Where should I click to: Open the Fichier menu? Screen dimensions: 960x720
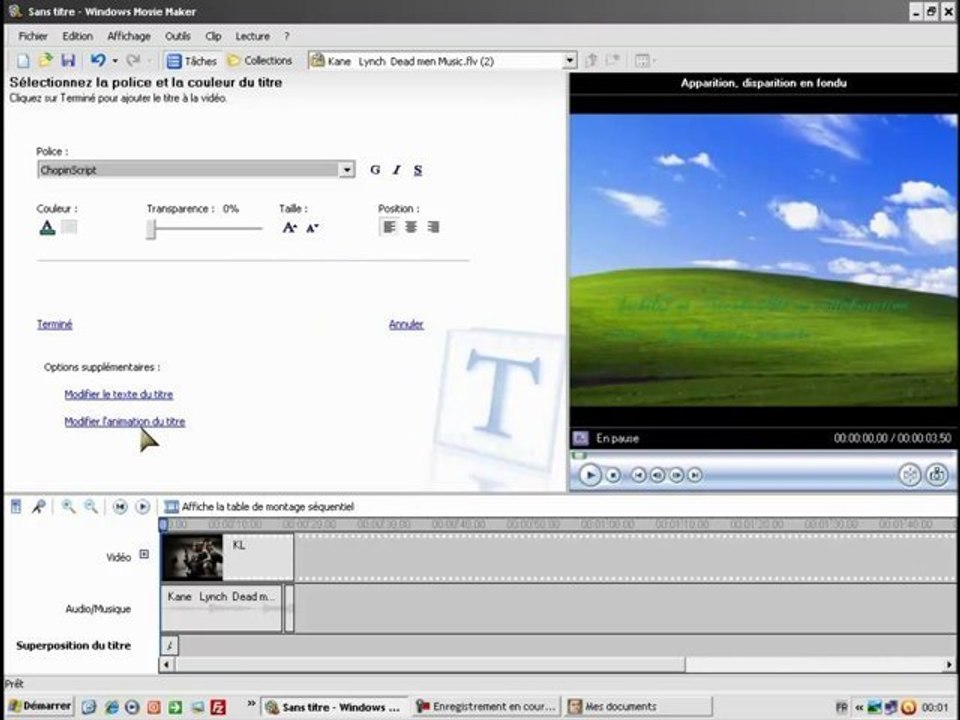[x=33, y=36]
